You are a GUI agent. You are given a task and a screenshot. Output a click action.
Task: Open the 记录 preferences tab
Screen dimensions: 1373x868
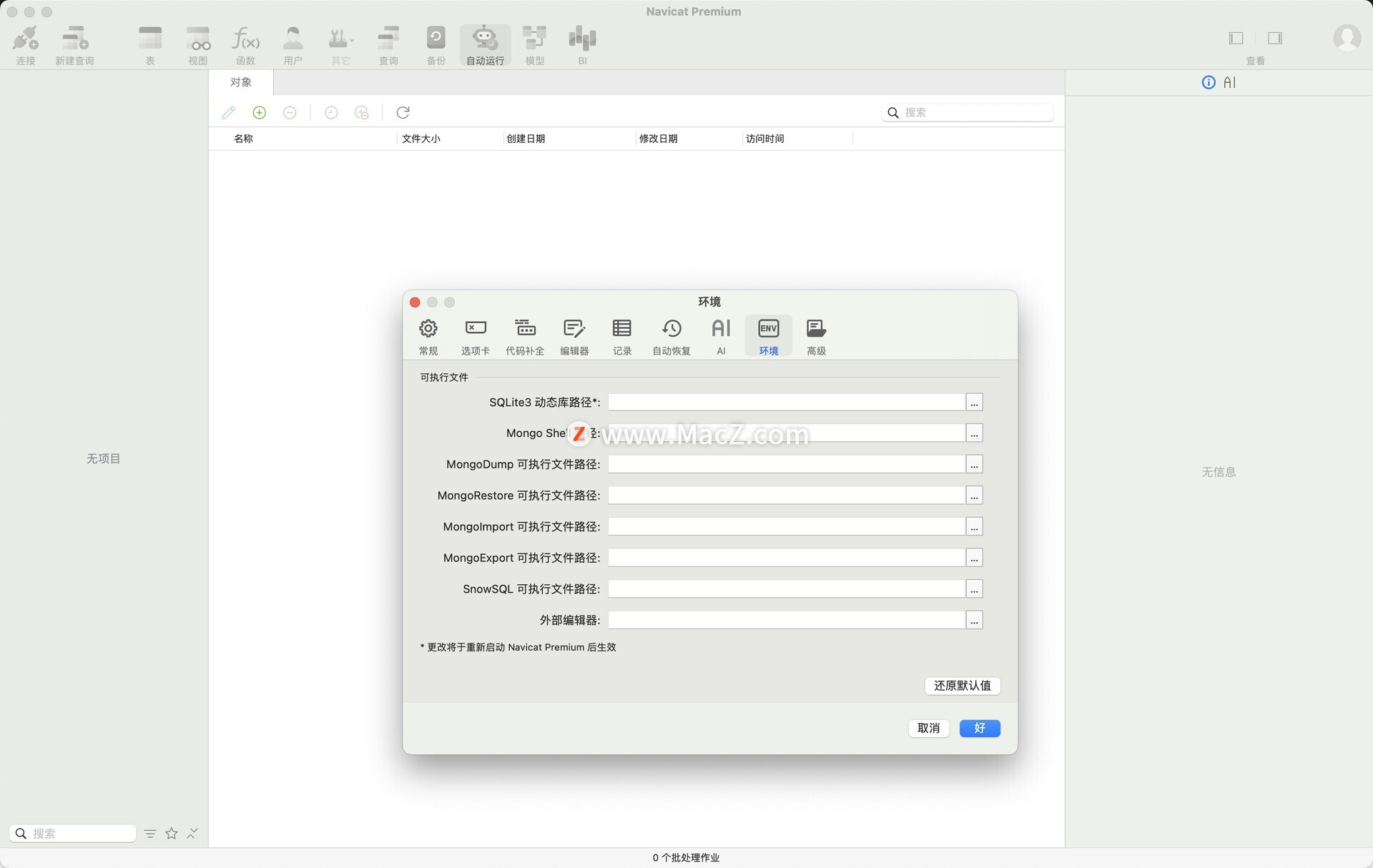click(622, 336)
